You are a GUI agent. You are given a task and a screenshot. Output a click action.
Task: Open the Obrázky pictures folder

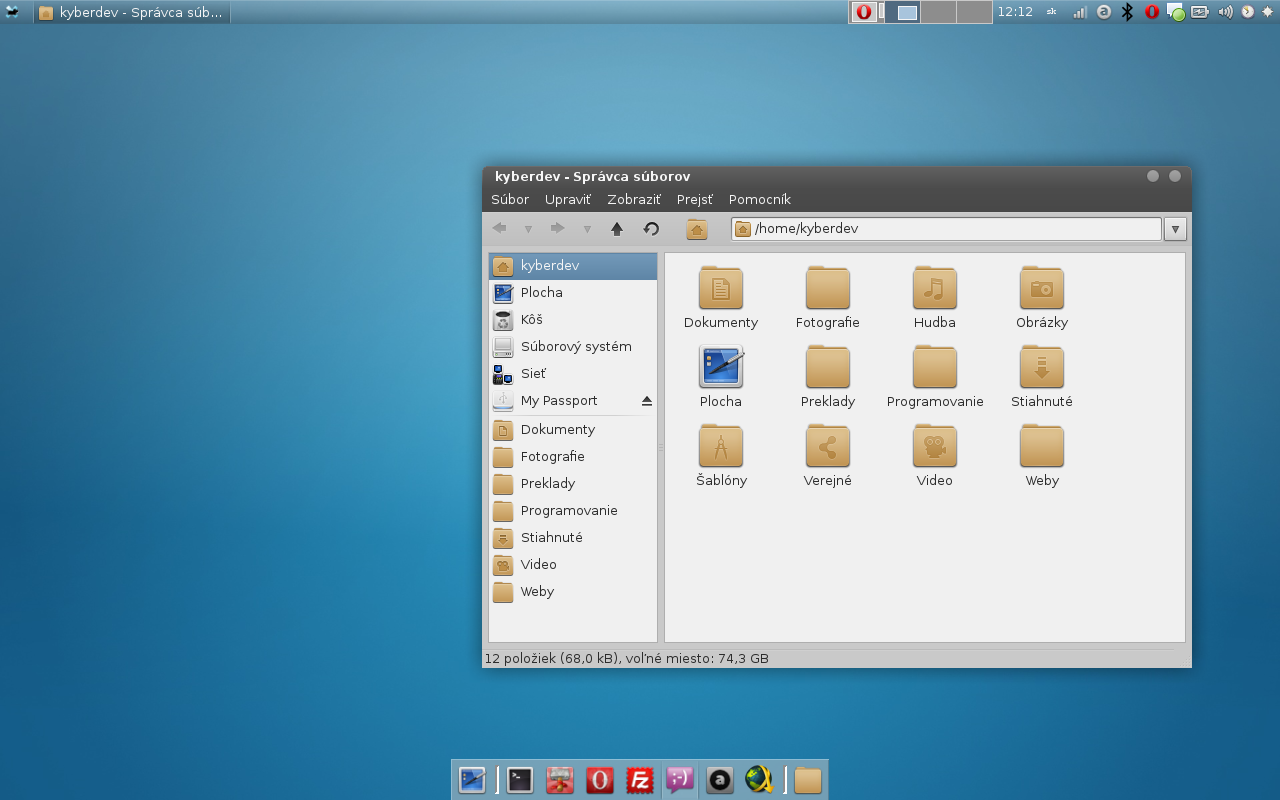click(x=1042, y=298)
